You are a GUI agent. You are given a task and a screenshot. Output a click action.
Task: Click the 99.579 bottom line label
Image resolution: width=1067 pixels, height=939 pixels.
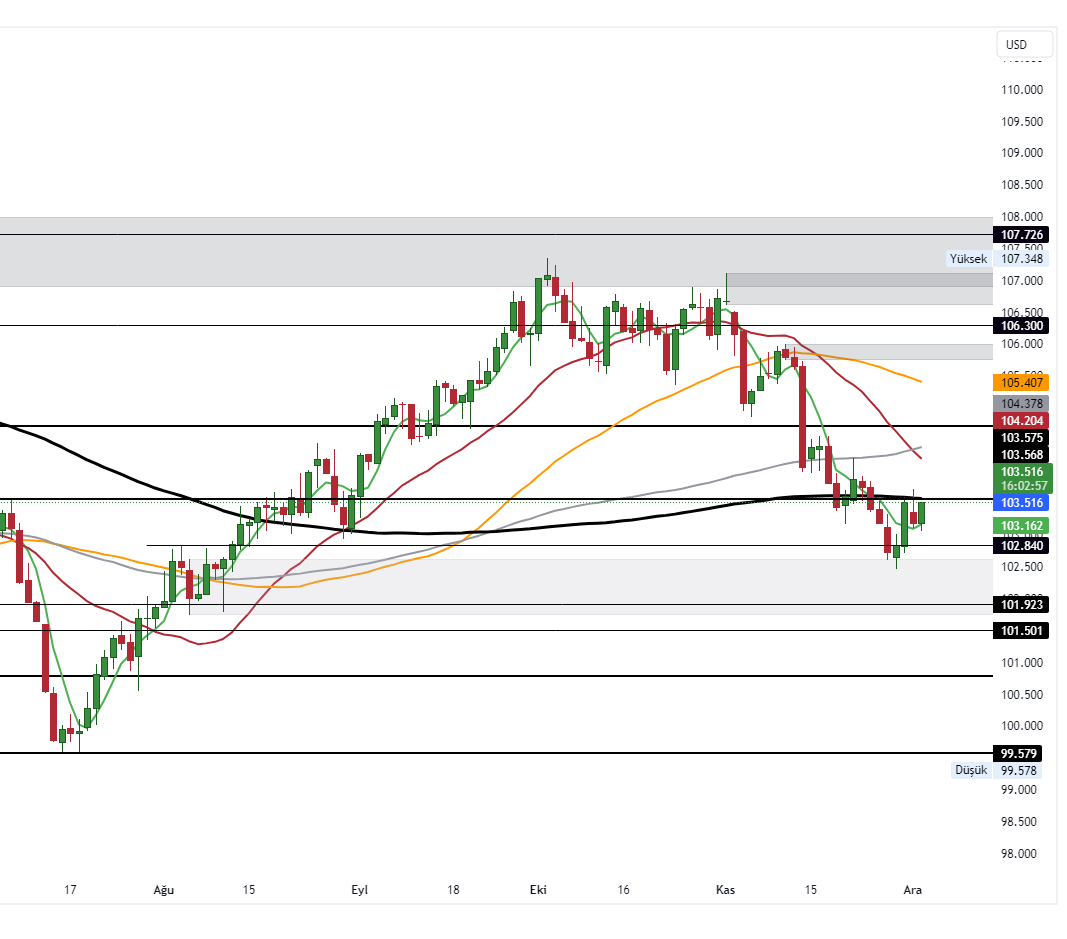point(1020,753)
